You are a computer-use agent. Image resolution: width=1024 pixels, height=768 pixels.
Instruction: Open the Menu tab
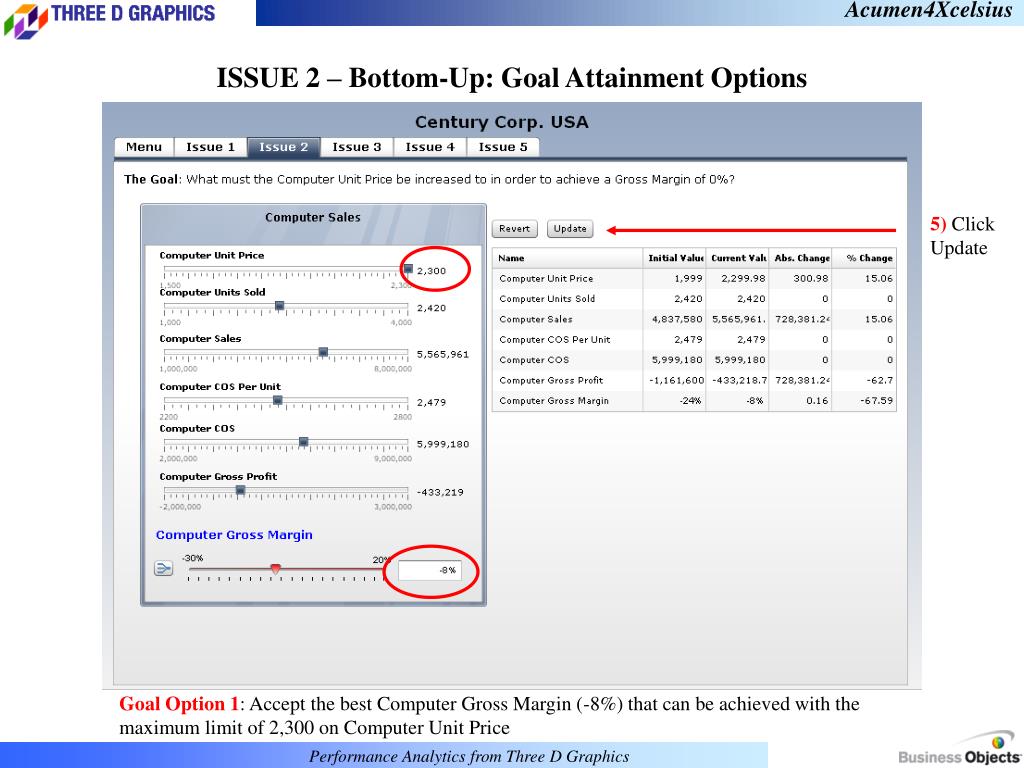[x=144, y=147]
